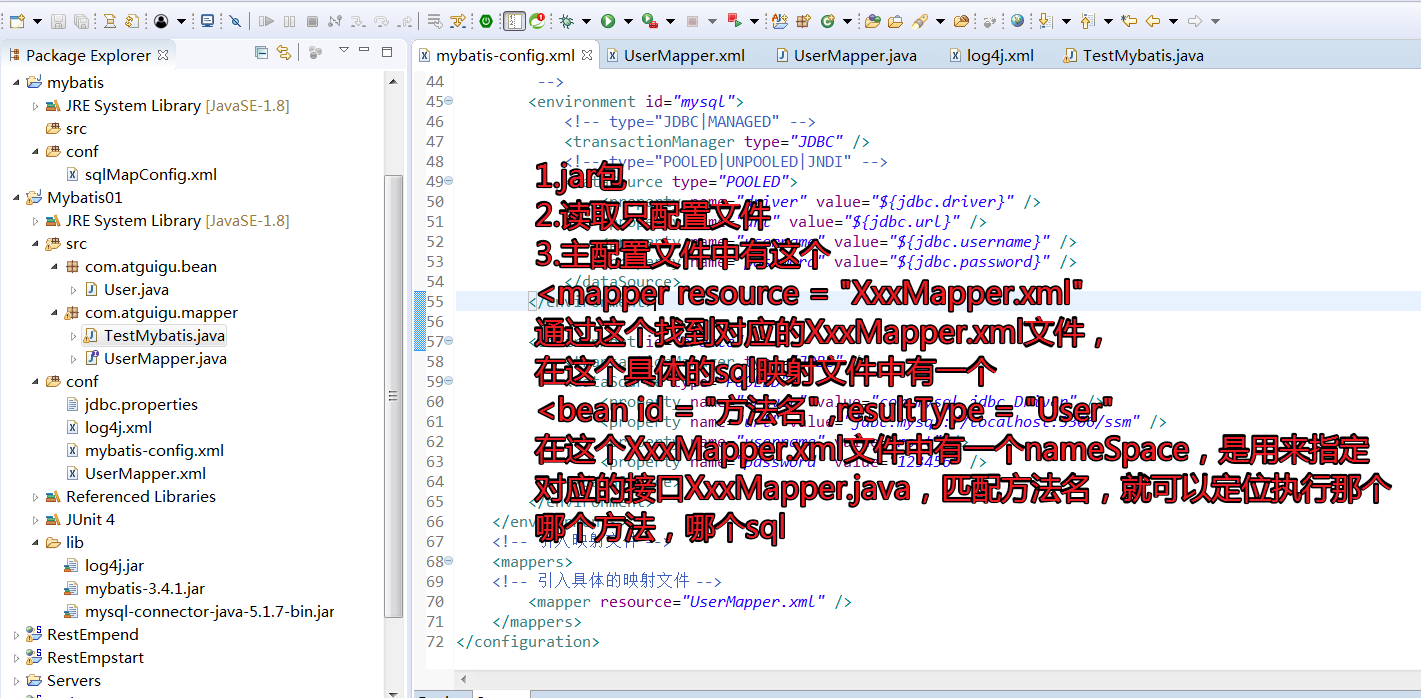Viewport: 1421px width, 698px height.
Task: Switch to the log4j.xml editor tab
Action: (x=990, y=56)
